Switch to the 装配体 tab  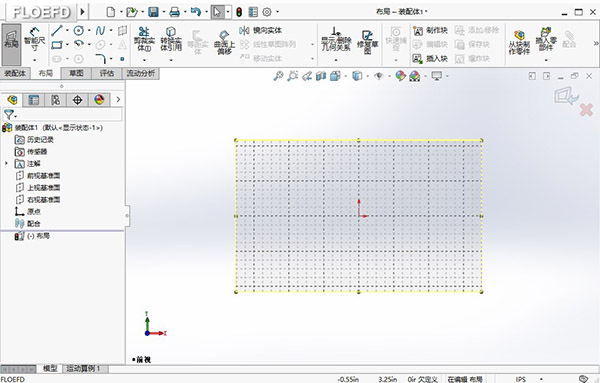pyautogui.click(x=15, y=73)
